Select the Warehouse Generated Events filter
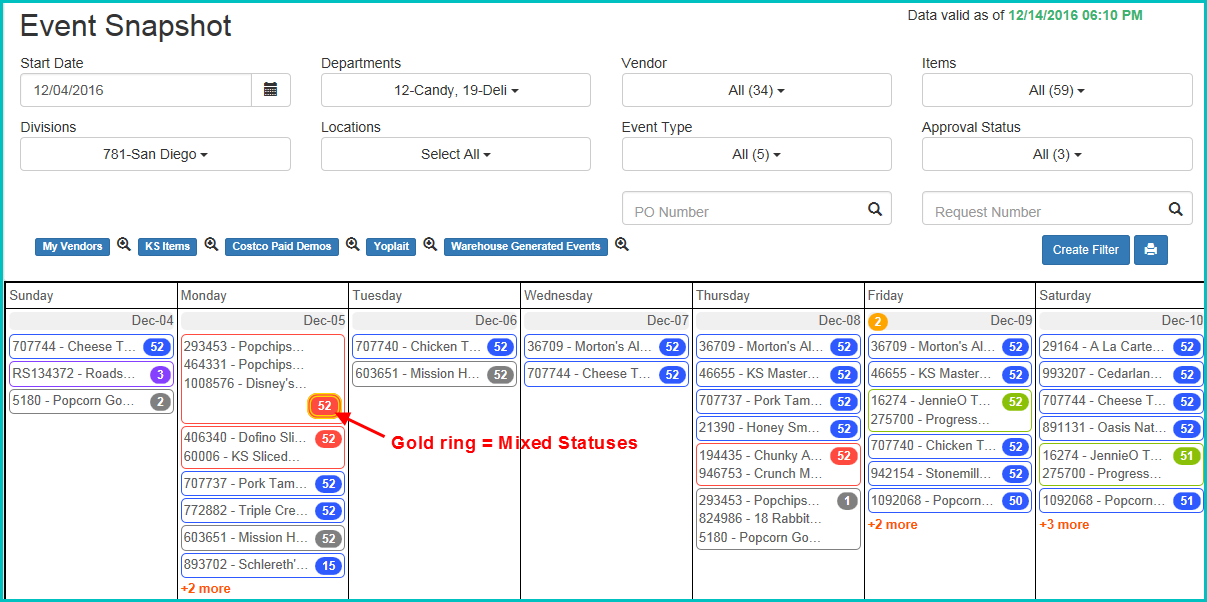Image resolution: width=1207 pixels, height=602 pixels. click(x=525, y=246)
